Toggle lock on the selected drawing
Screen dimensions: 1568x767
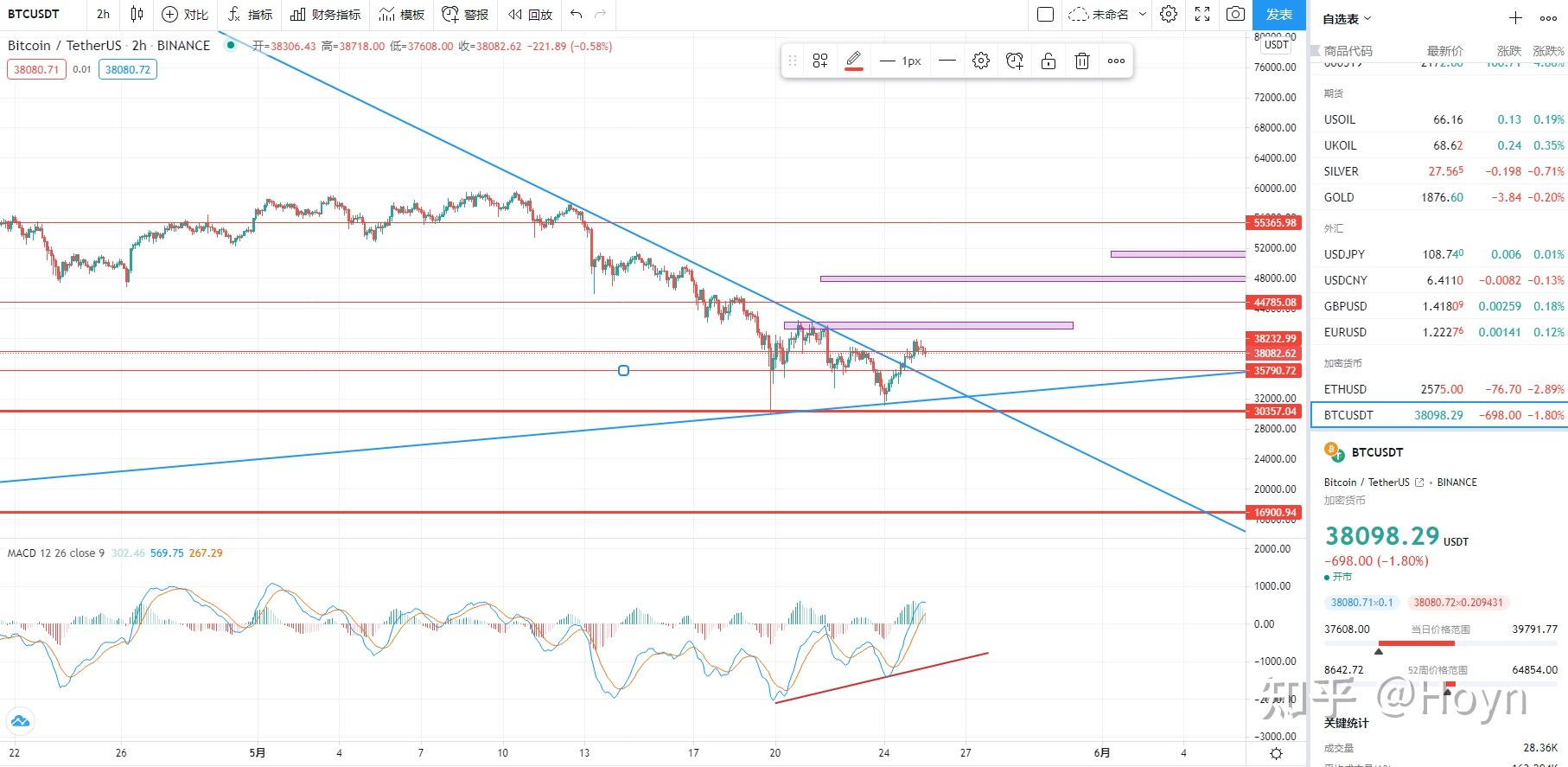click(1049, 61)
